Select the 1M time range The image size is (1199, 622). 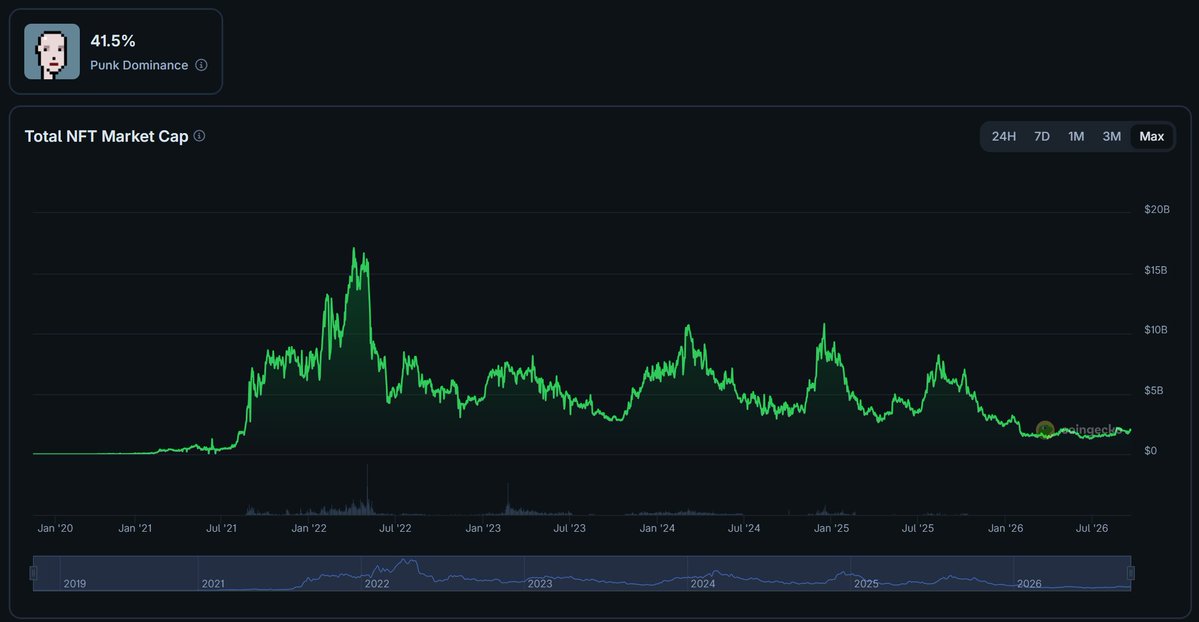(1076, 136)
